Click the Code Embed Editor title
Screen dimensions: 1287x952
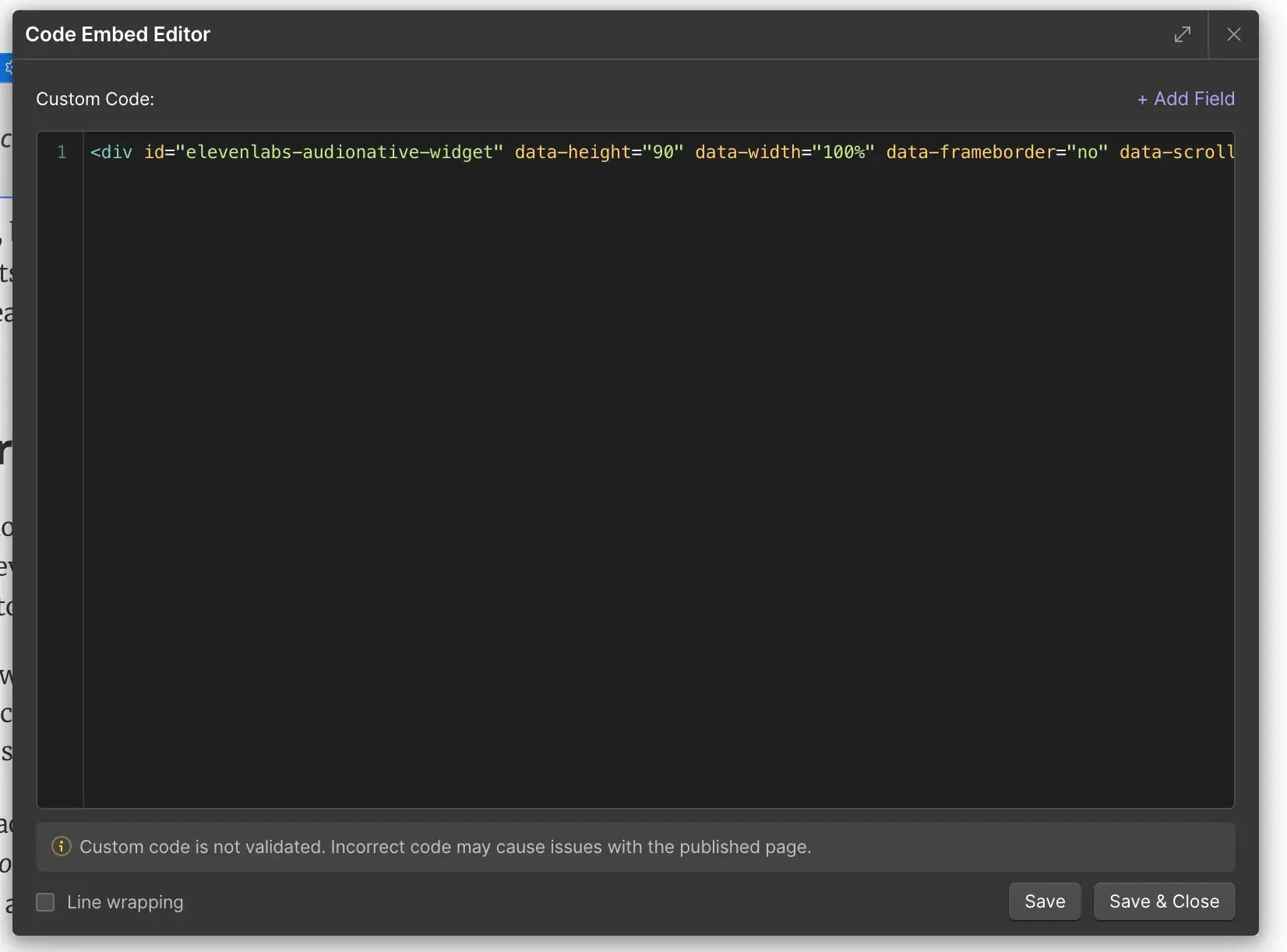tap(118, 34)
